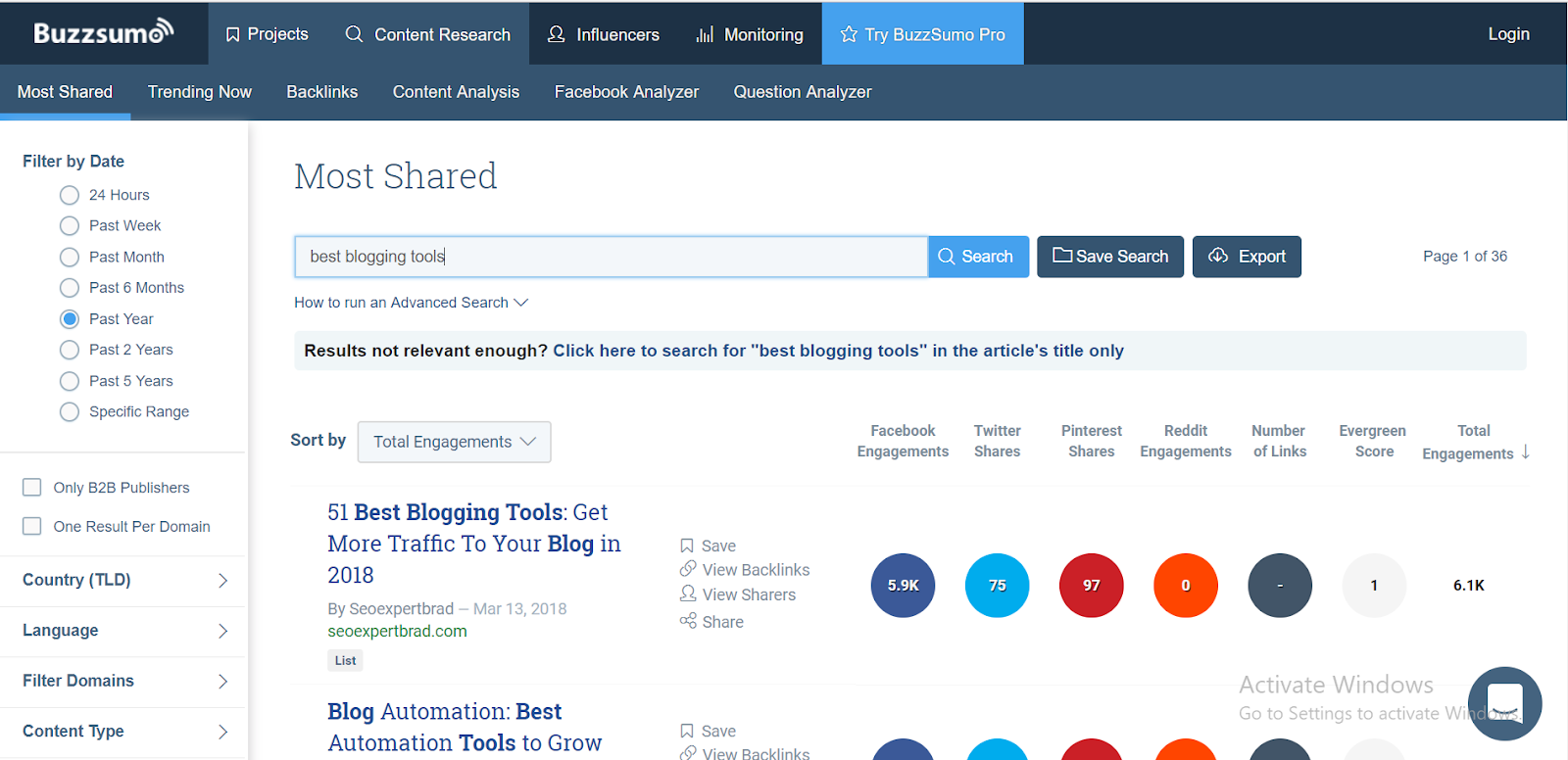Screen dimensions: 1568x760
Task: Click the 75 Twitter shares circle
Action: (x=998, y=586)
